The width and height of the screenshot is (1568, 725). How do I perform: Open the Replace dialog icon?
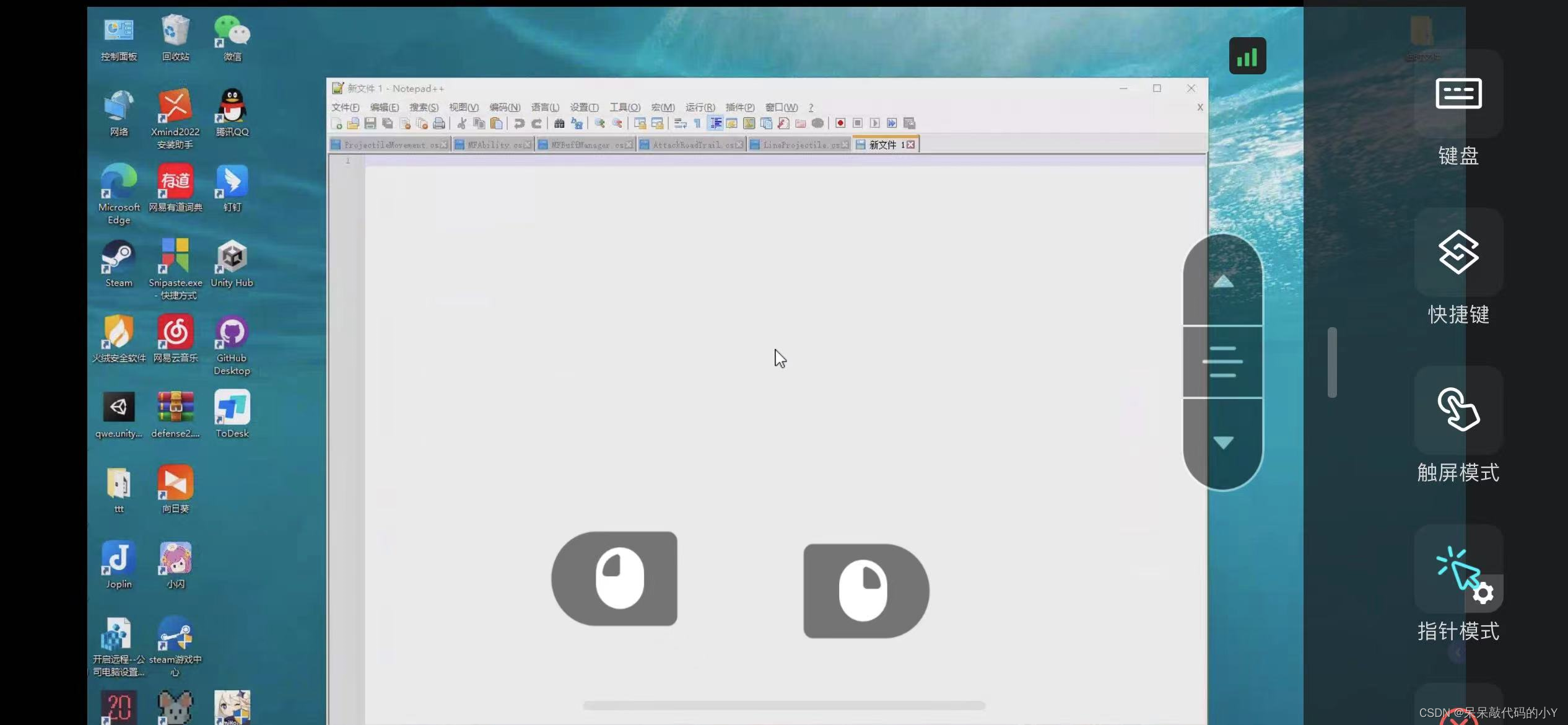pyautogui.click(x=577, y=123)
